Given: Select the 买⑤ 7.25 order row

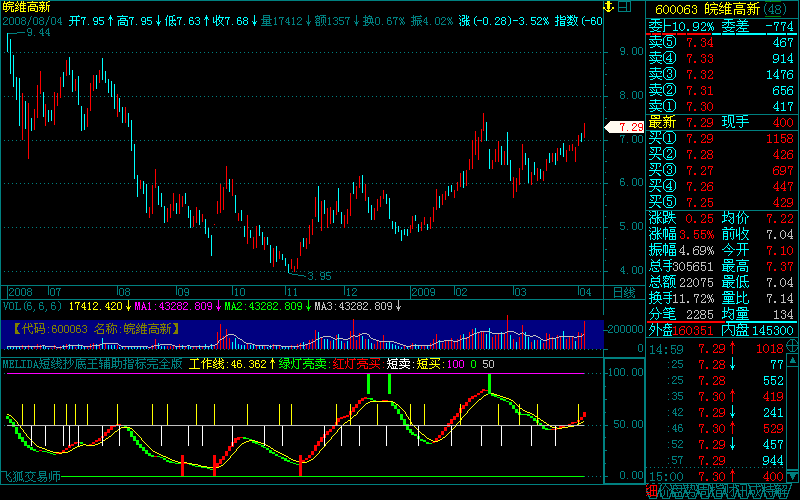Looking at the screenshot, I should tap(721, 203).
